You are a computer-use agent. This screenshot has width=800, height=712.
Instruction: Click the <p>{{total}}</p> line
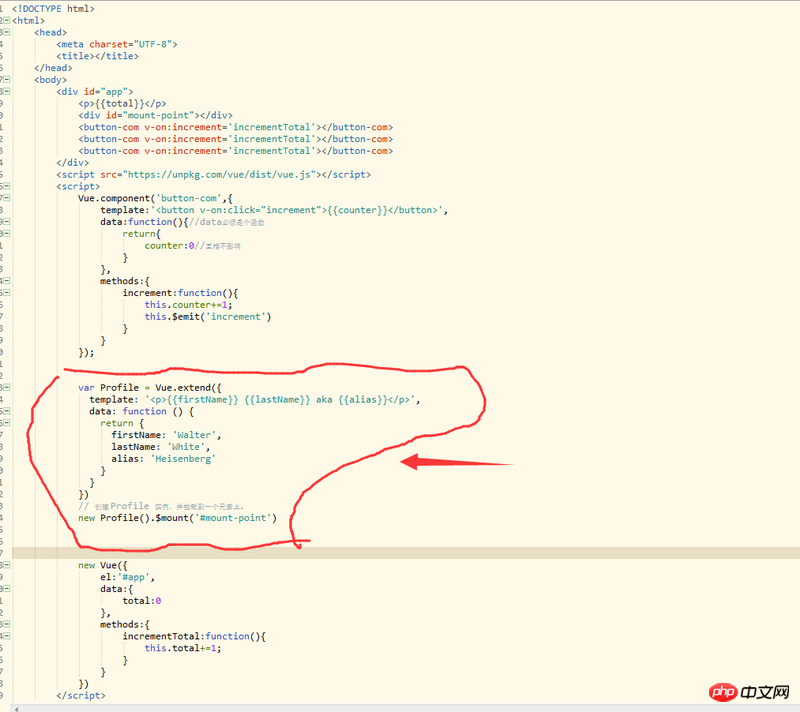coord(122,104)
